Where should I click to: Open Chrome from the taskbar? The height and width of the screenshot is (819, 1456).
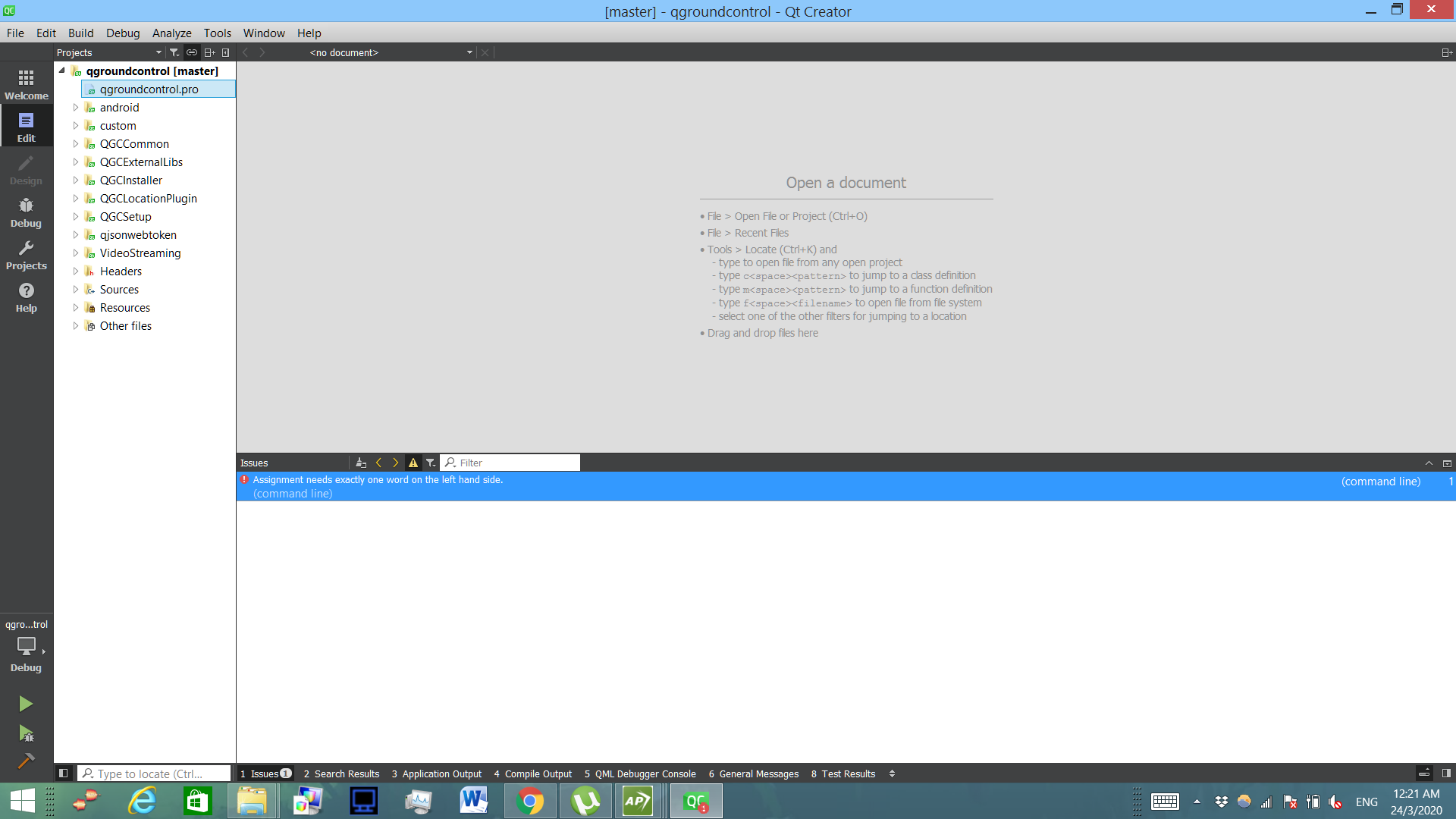[530, 801]
